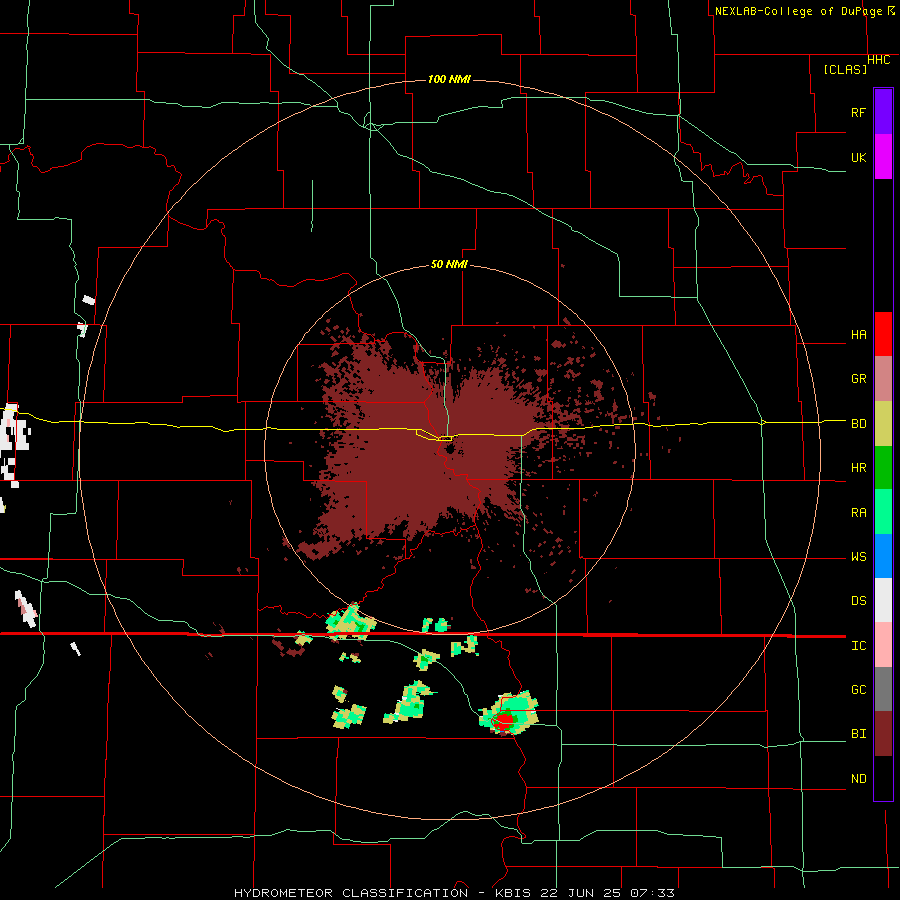The width and height of the screenshot is (900, 900).
Task: Select the yellow BD big drops swatch
Action: [x=883, y=424]
